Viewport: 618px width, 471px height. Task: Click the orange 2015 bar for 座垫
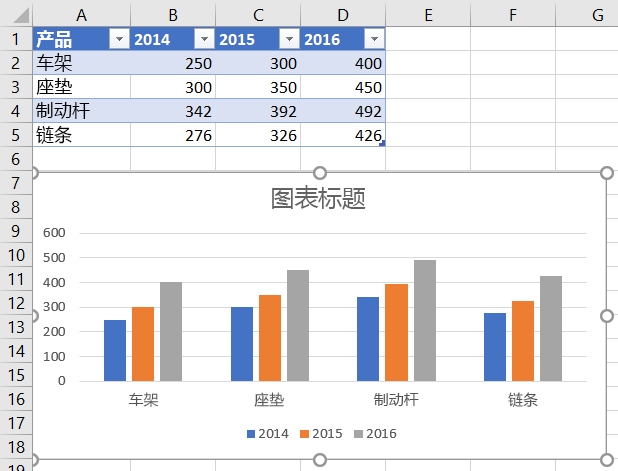[270, 338]
